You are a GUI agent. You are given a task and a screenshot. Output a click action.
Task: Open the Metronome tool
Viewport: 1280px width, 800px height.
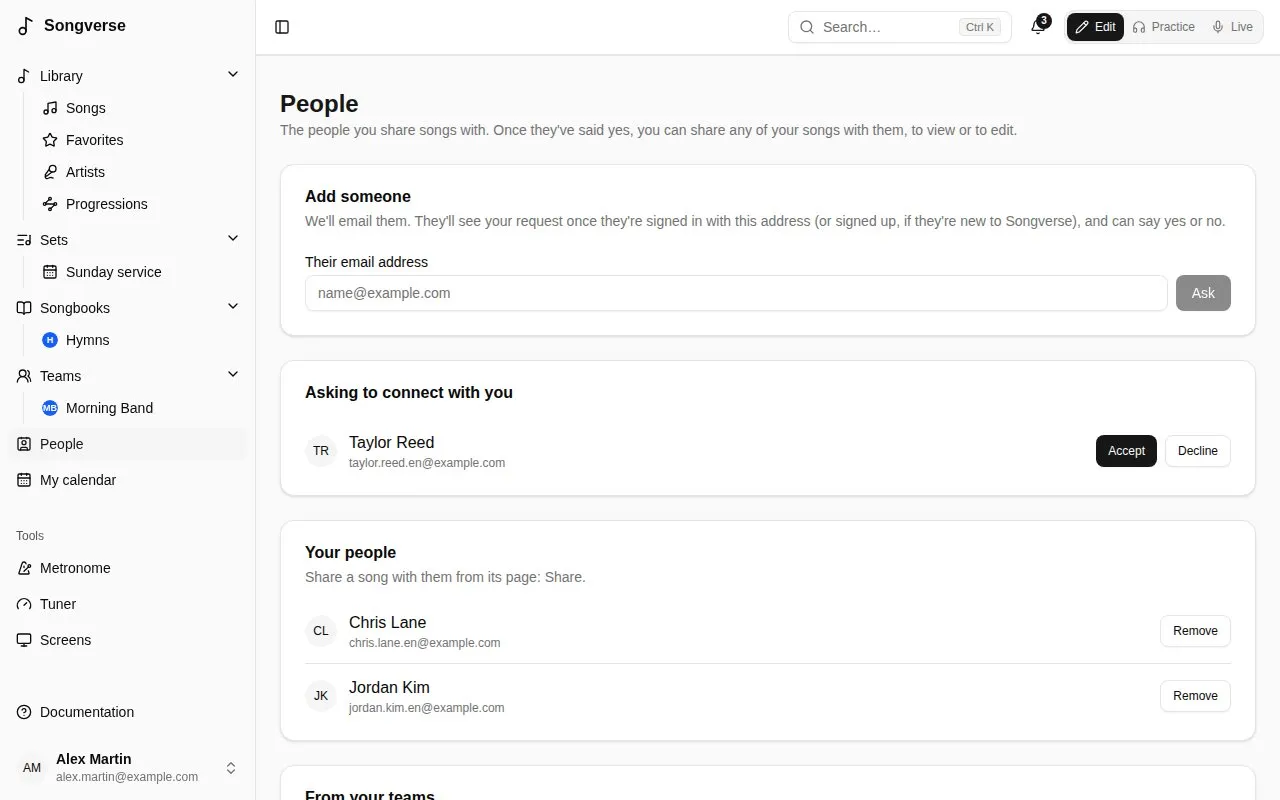(128, 568)
